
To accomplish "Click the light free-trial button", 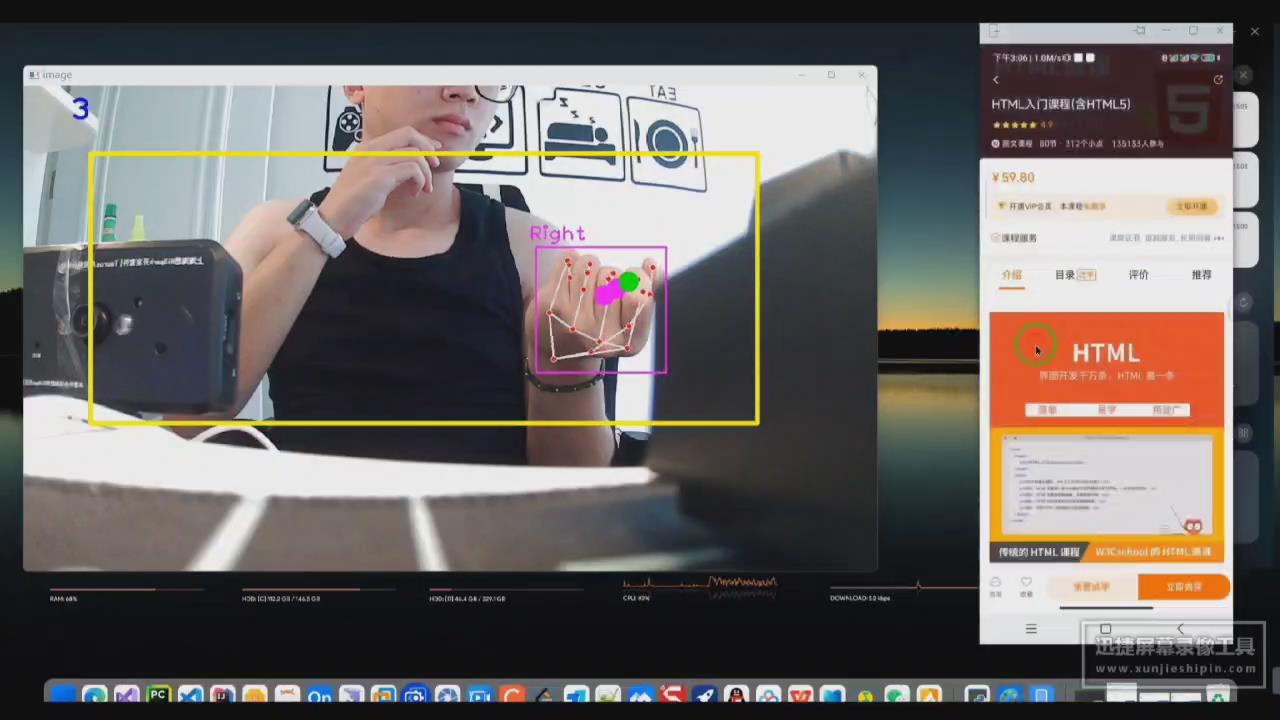I will coord(1091,587).
